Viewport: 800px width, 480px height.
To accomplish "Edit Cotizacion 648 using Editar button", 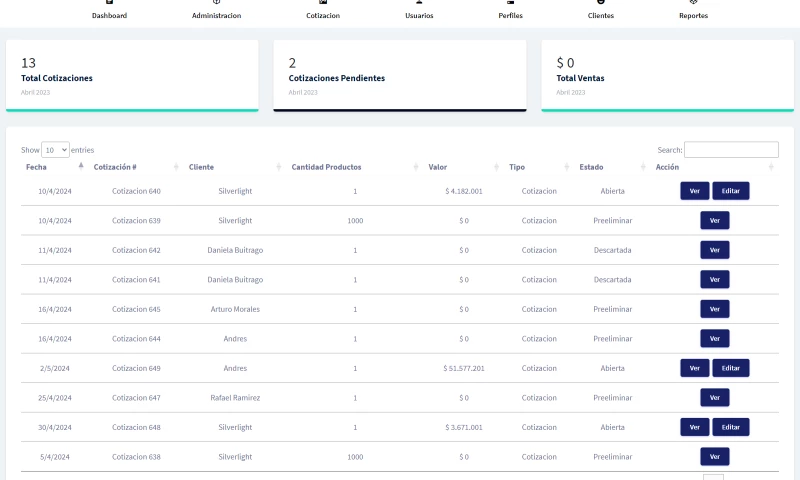I will [731, 427].
